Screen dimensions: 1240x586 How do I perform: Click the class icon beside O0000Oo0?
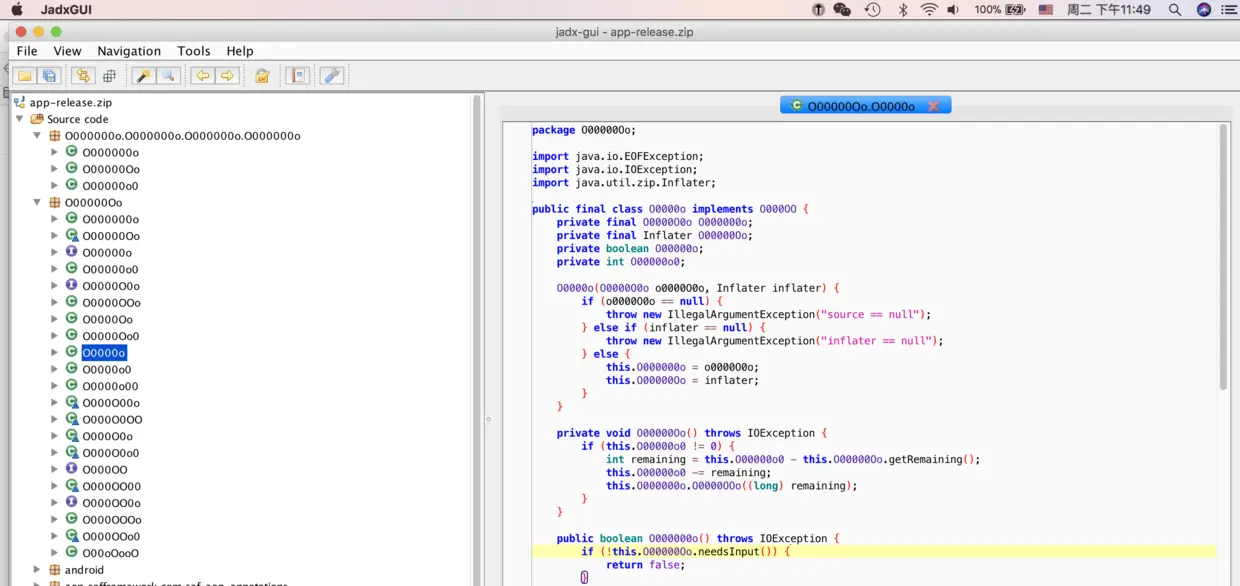click(x=72, y=335)
